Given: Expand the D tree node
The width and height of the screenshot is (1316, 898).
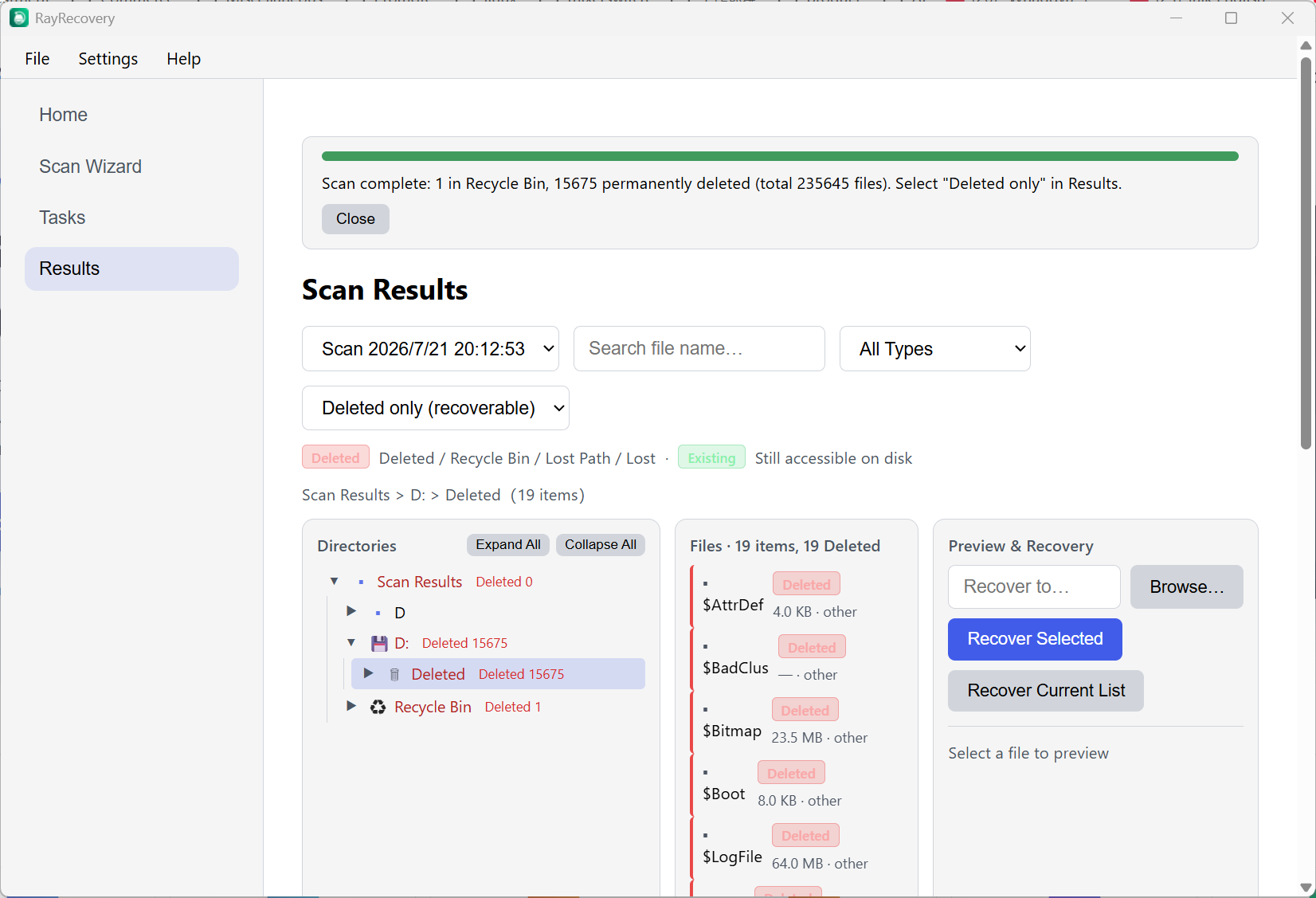Looking at the screenshot, I should coord(351,611).
